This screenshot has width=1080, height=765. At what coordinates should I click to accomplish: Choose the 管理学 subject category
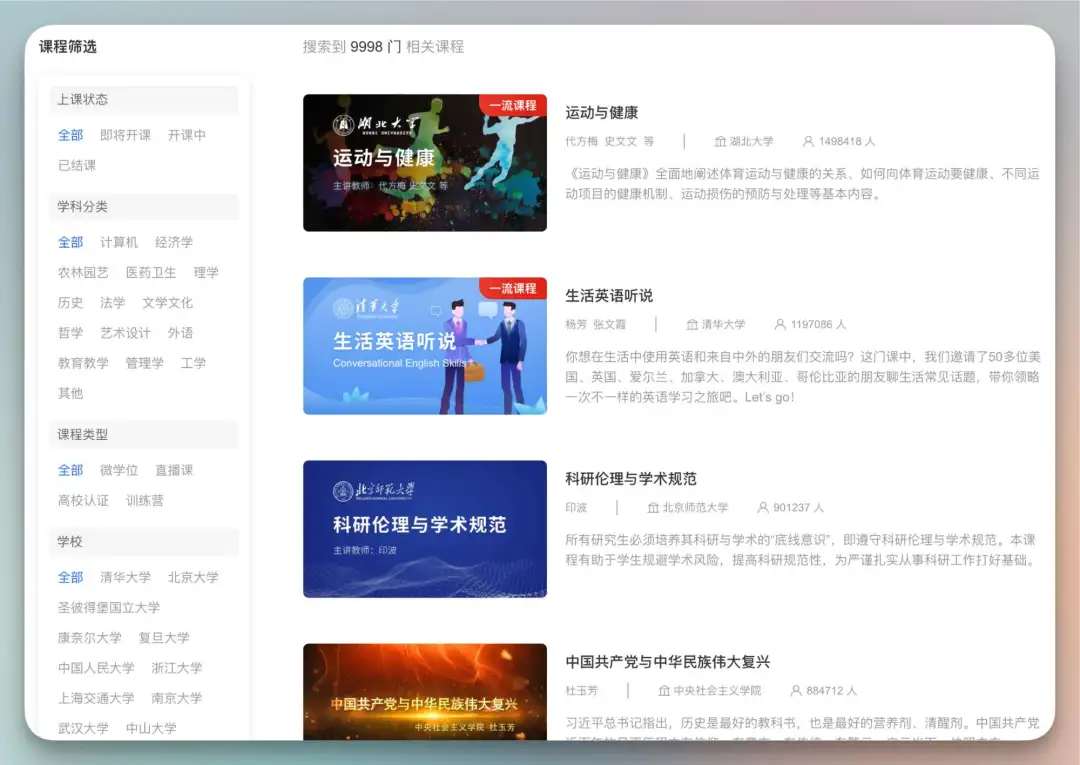[145, 364]
